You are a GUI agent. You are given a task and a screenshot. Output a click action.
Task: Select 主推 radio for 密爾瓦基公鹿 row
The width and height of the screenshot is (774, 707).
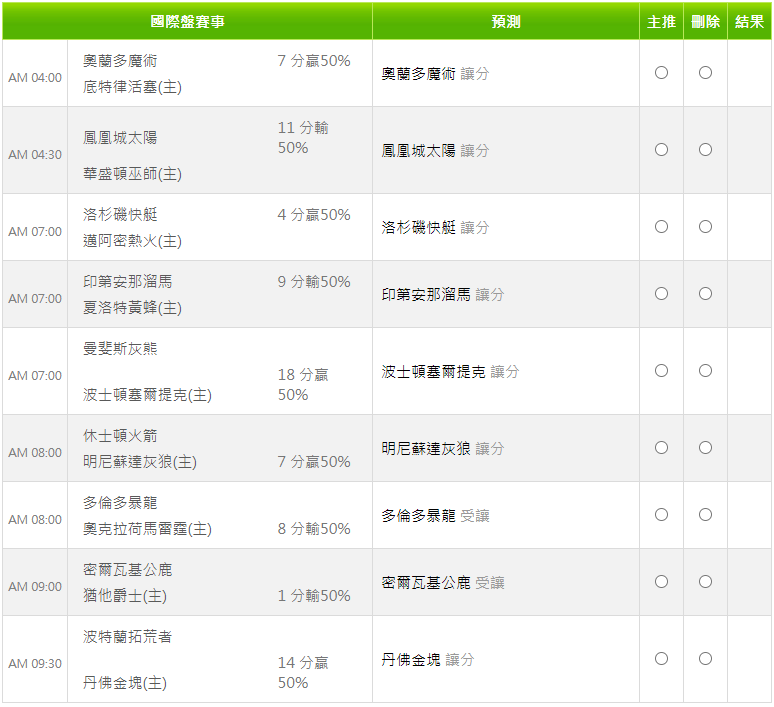[x=661, y=582]
